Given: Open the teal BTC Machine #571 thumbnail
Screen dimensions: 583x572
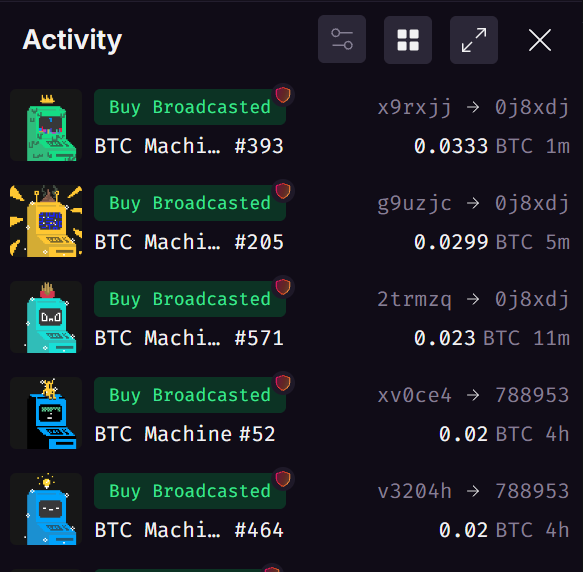Looking at the screenshot, I should (x=46, y=317).
